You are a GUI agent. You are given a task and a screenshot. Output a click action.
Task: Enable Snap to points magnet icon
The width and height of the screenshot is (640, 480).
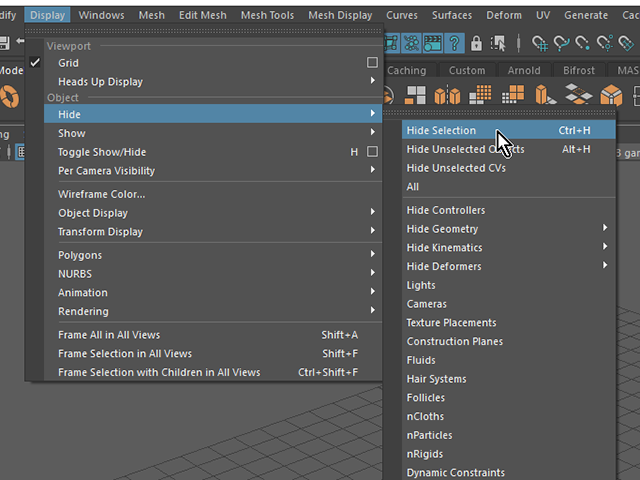click(x=582, y=43)
